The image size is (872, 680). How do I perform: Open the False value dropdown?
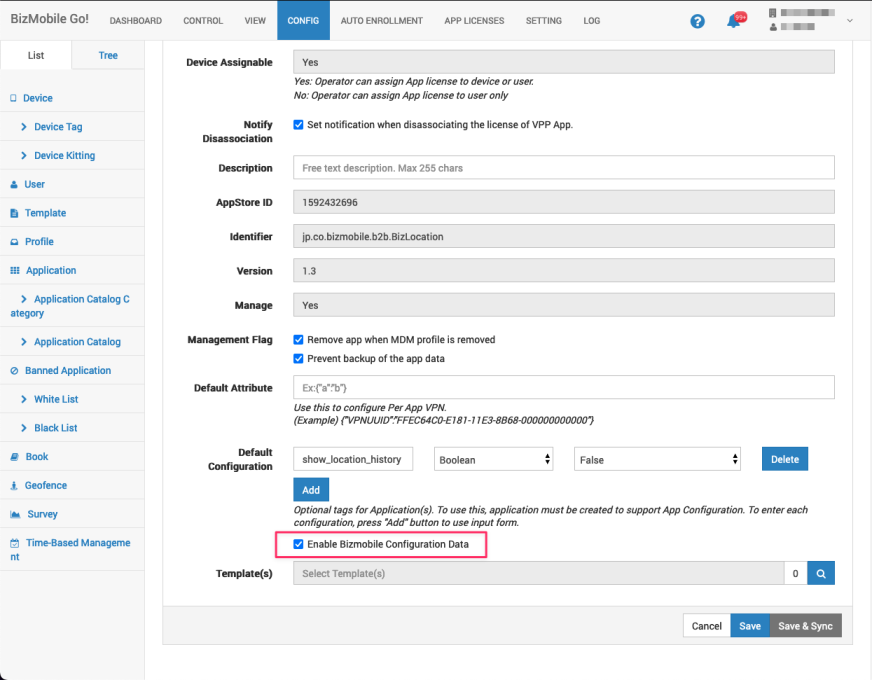click(x=657, y=460)
